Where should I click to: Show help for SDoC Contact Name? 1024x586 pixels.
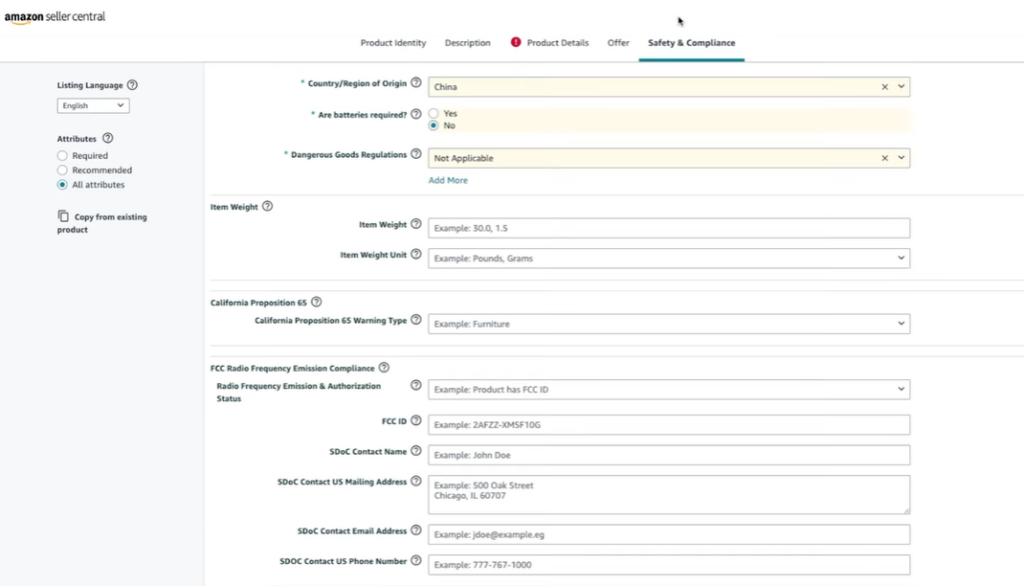[x=416, y=451]
